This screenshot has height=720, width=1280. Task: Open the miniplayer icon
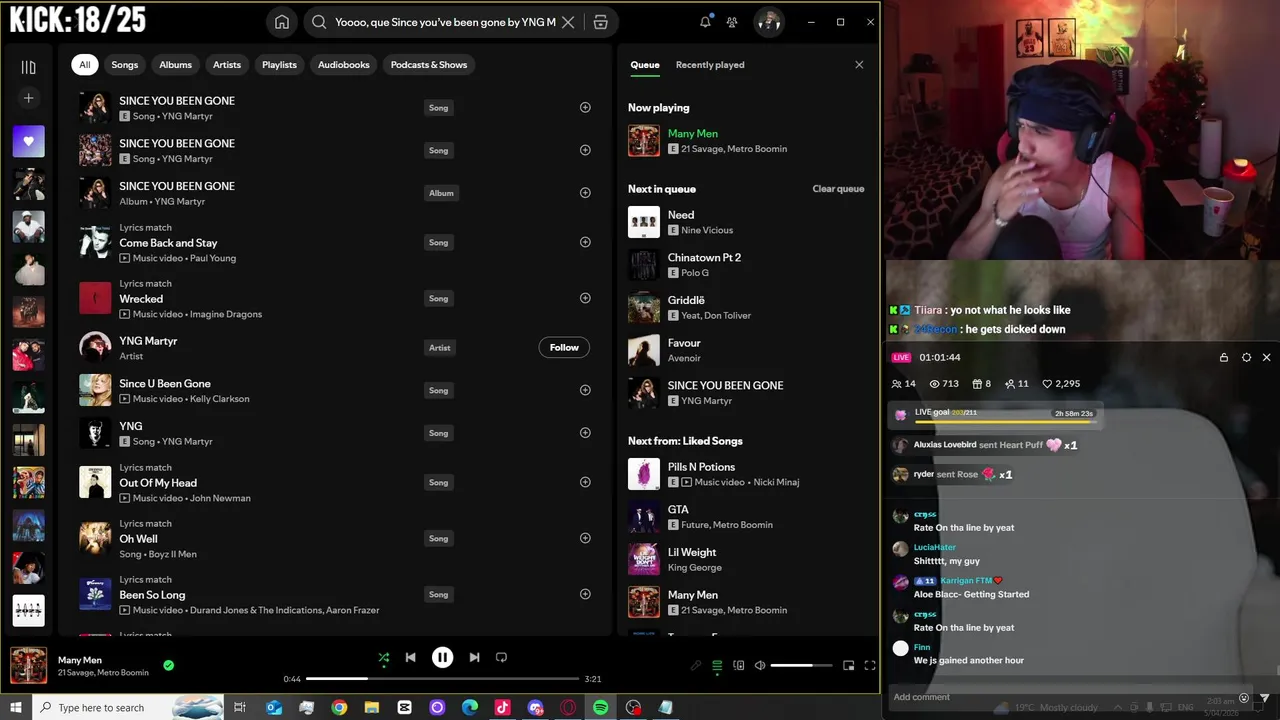[849, 665]
